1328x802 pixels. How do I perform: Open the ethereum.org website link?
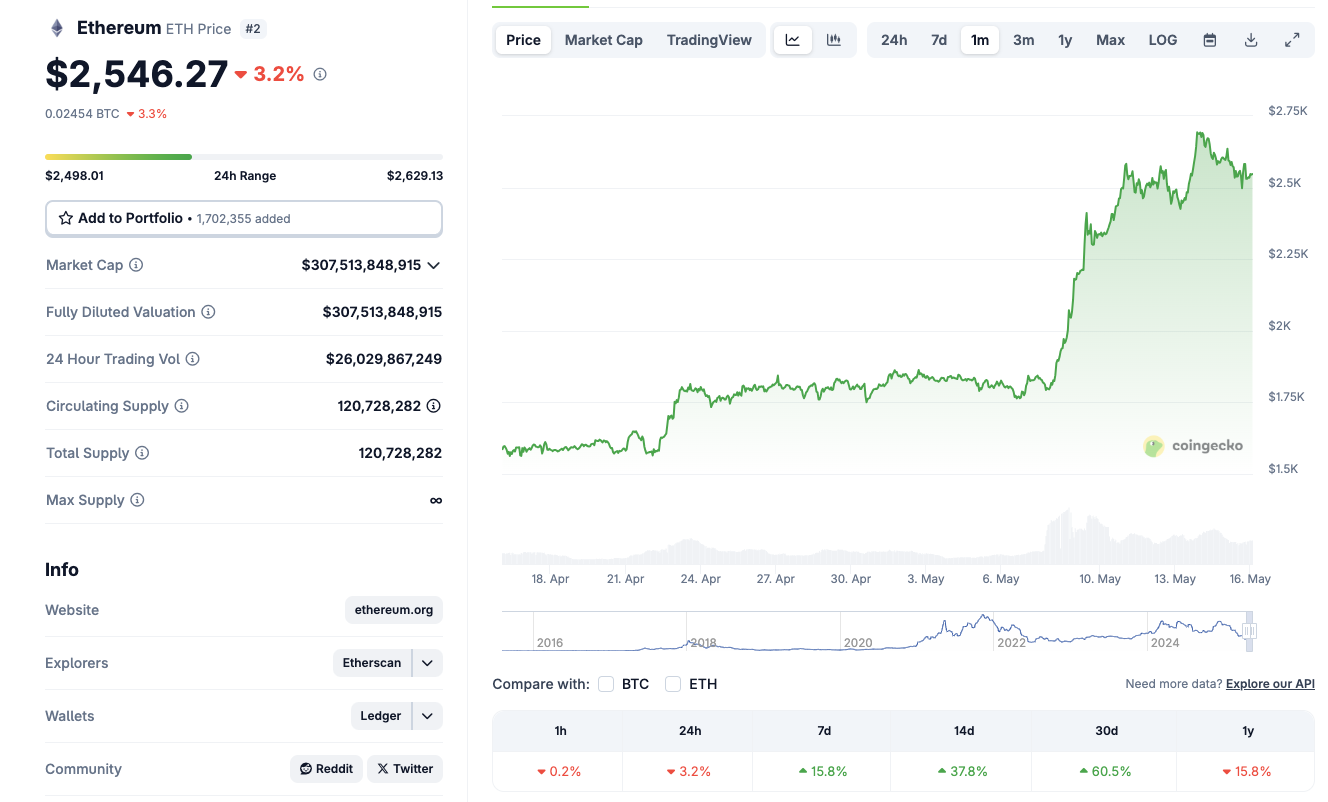[394, 610]
